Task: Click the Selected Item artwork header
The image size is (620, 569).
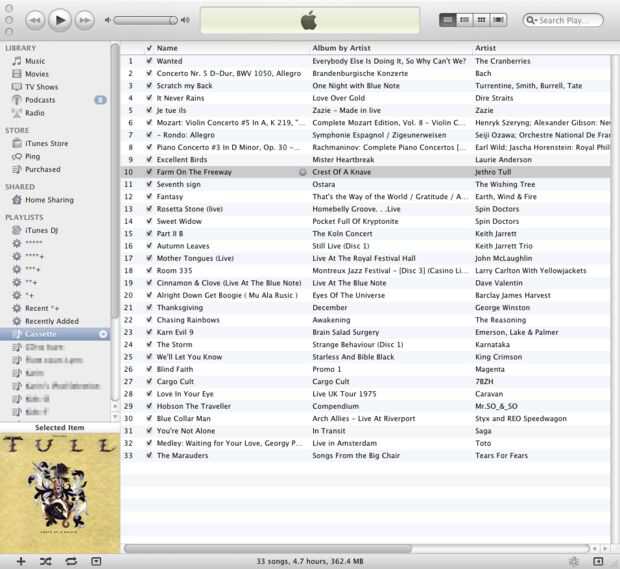Action: [x=60, y=427]
